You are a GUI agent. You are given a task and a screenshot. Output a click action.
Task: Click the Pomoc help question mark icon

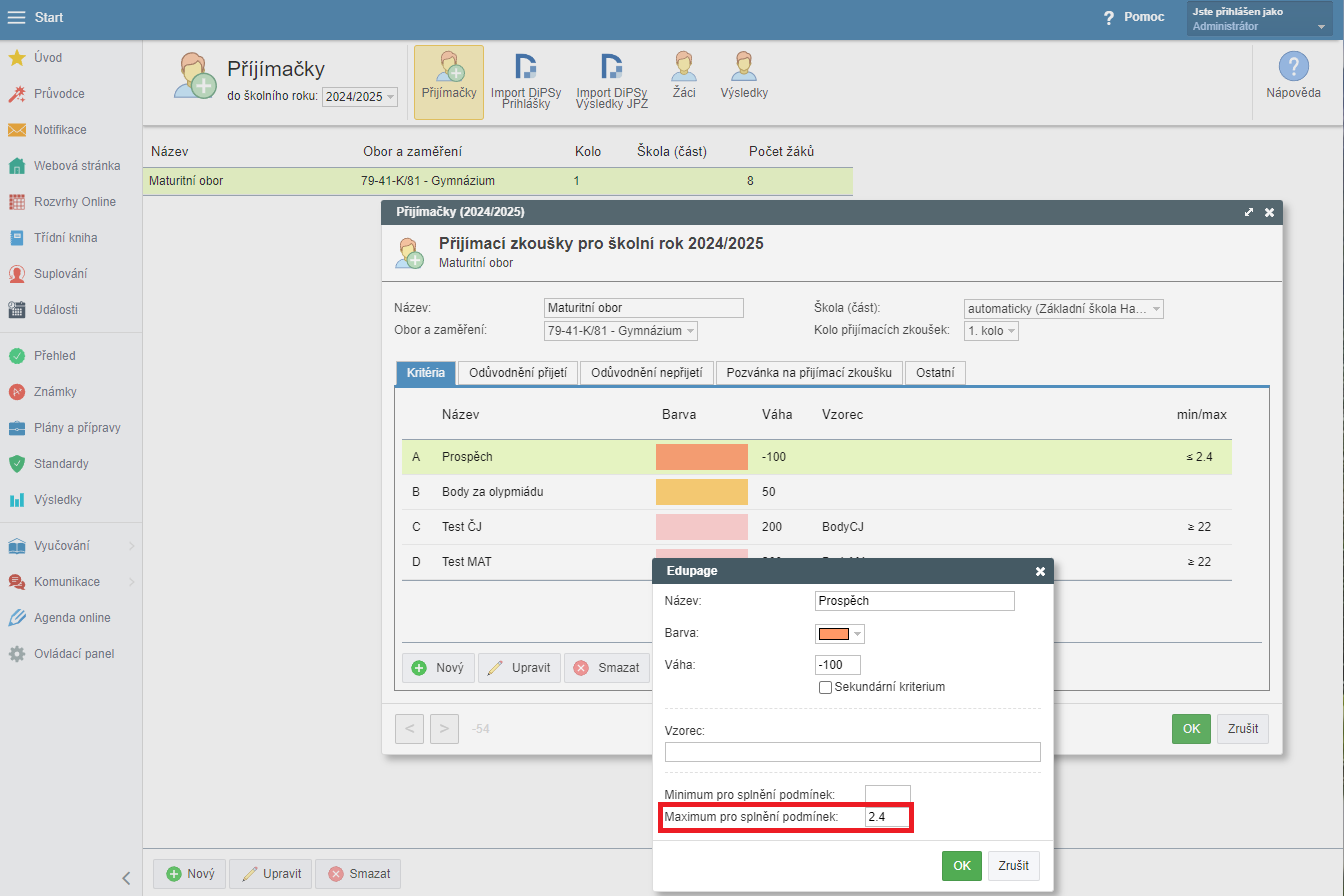click(1109, 18)
